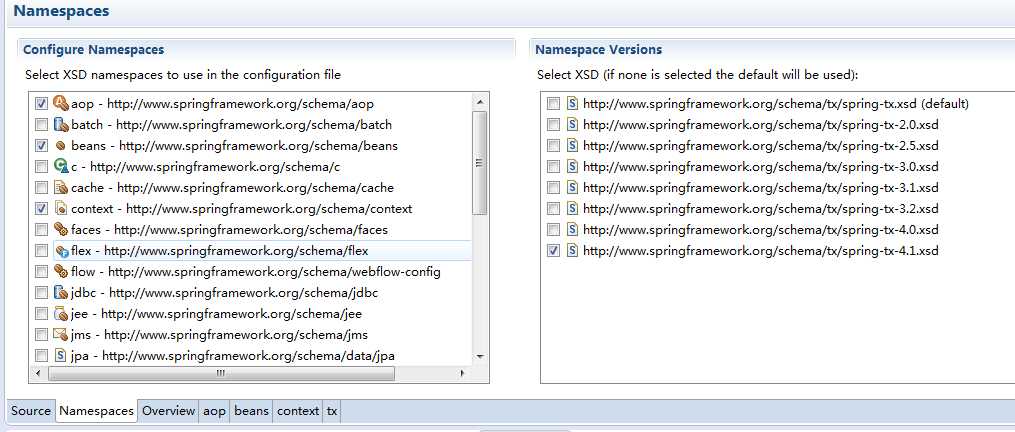
Task: Enable the jms namespace checkbox
Action: [41, 335]
